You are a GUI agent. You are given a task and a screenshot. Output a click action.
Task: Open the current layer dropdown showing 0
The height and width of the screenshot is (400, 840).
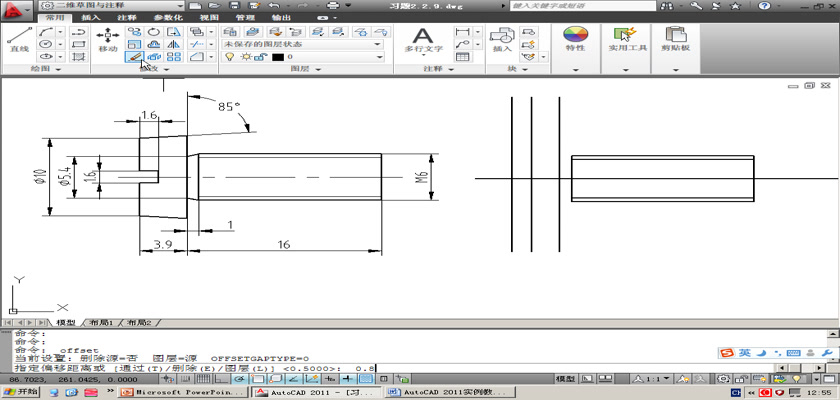(x=303, y=57)
